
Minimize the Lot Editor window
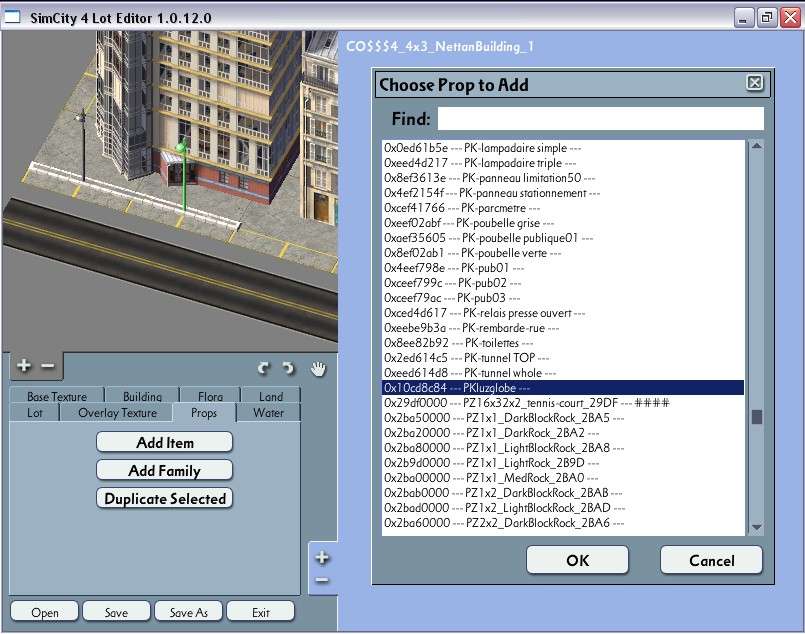click(743, 18)
